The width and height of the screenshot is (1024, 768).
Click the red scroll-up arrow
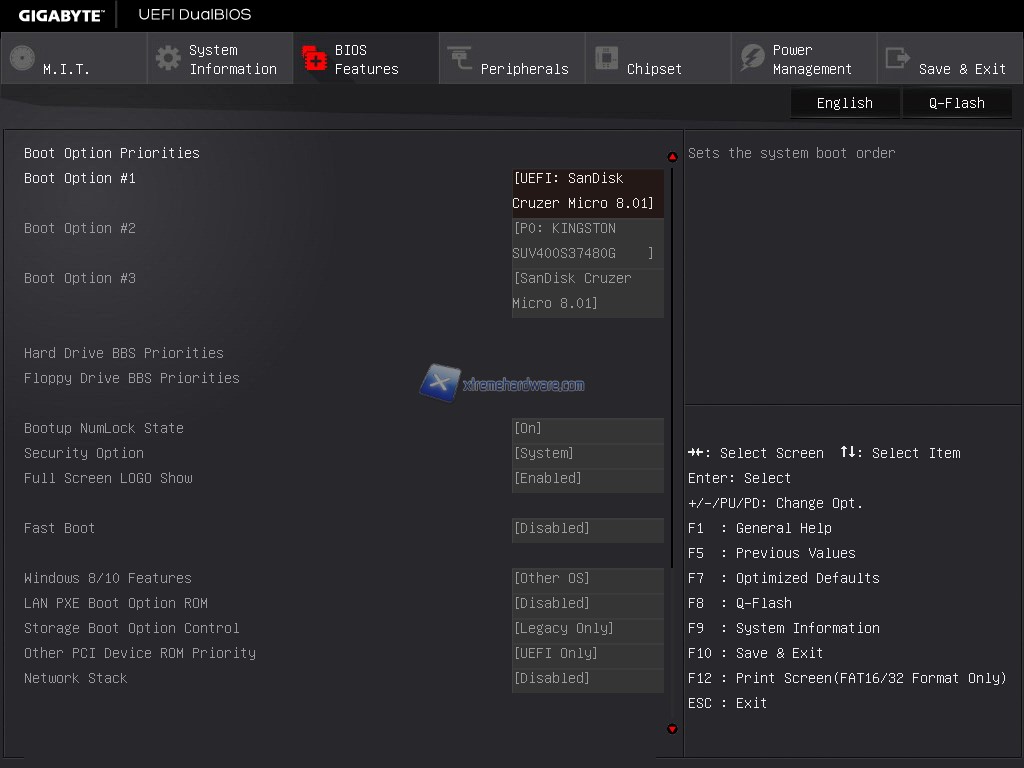[672, 157]
